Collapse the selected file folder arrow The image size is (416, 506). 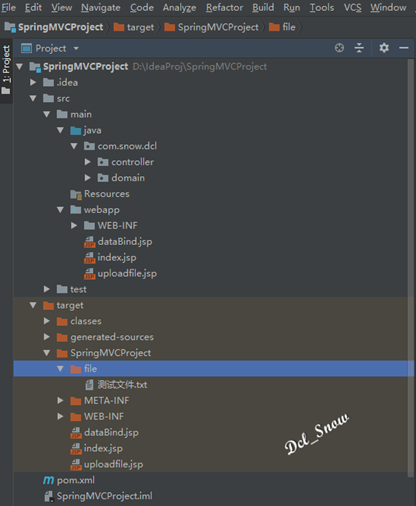pos(60,369)
